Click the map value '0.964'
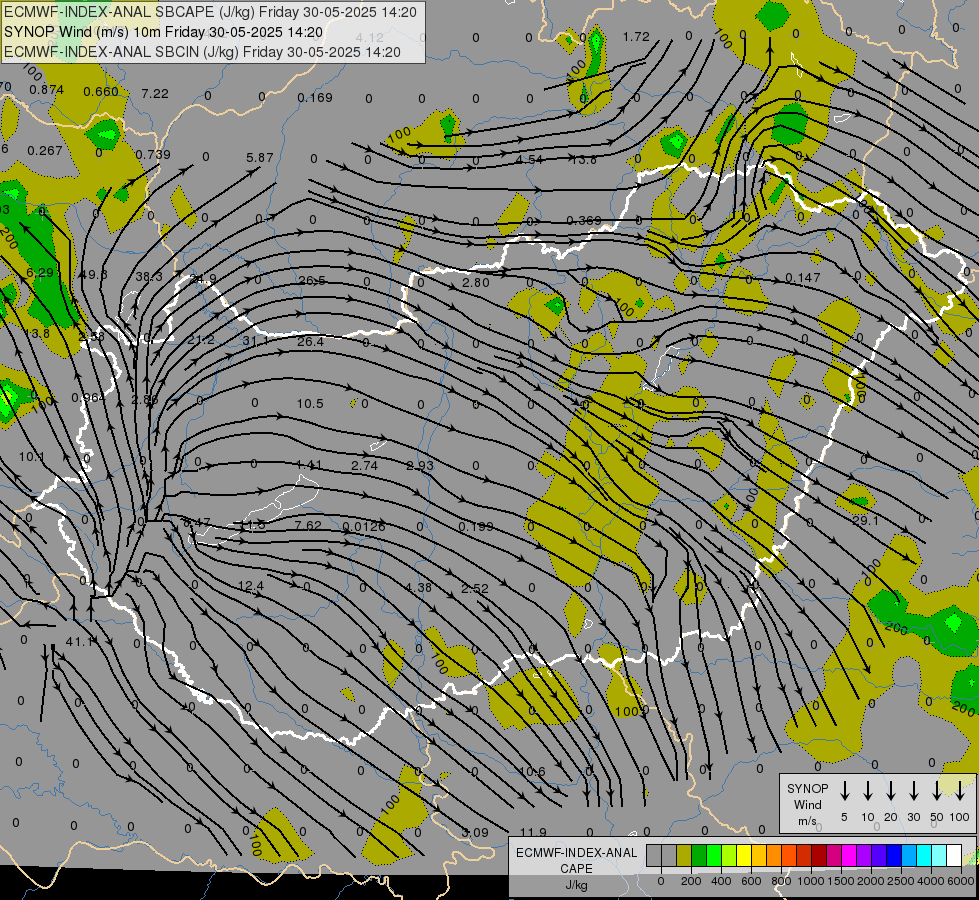 tap(89, 397)
